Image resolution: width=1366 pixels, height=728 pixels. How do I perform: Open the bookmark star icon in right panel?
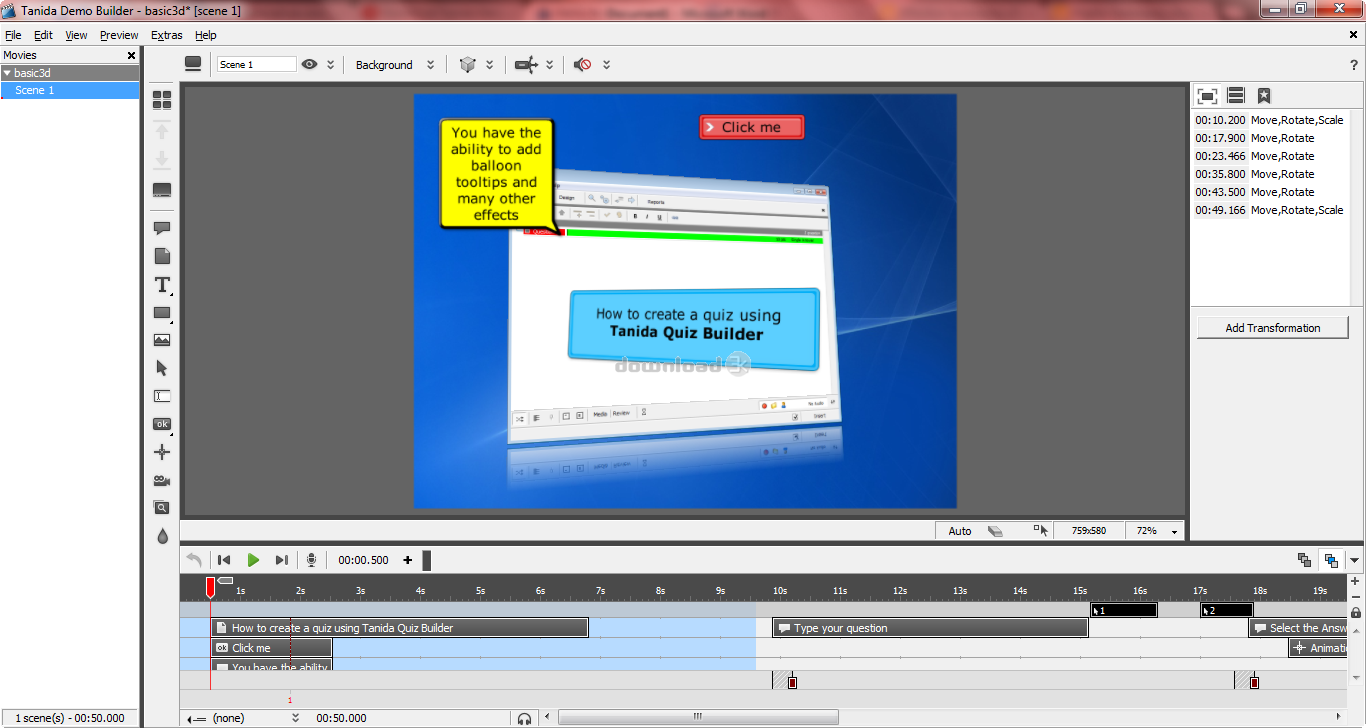point(1264,96)
